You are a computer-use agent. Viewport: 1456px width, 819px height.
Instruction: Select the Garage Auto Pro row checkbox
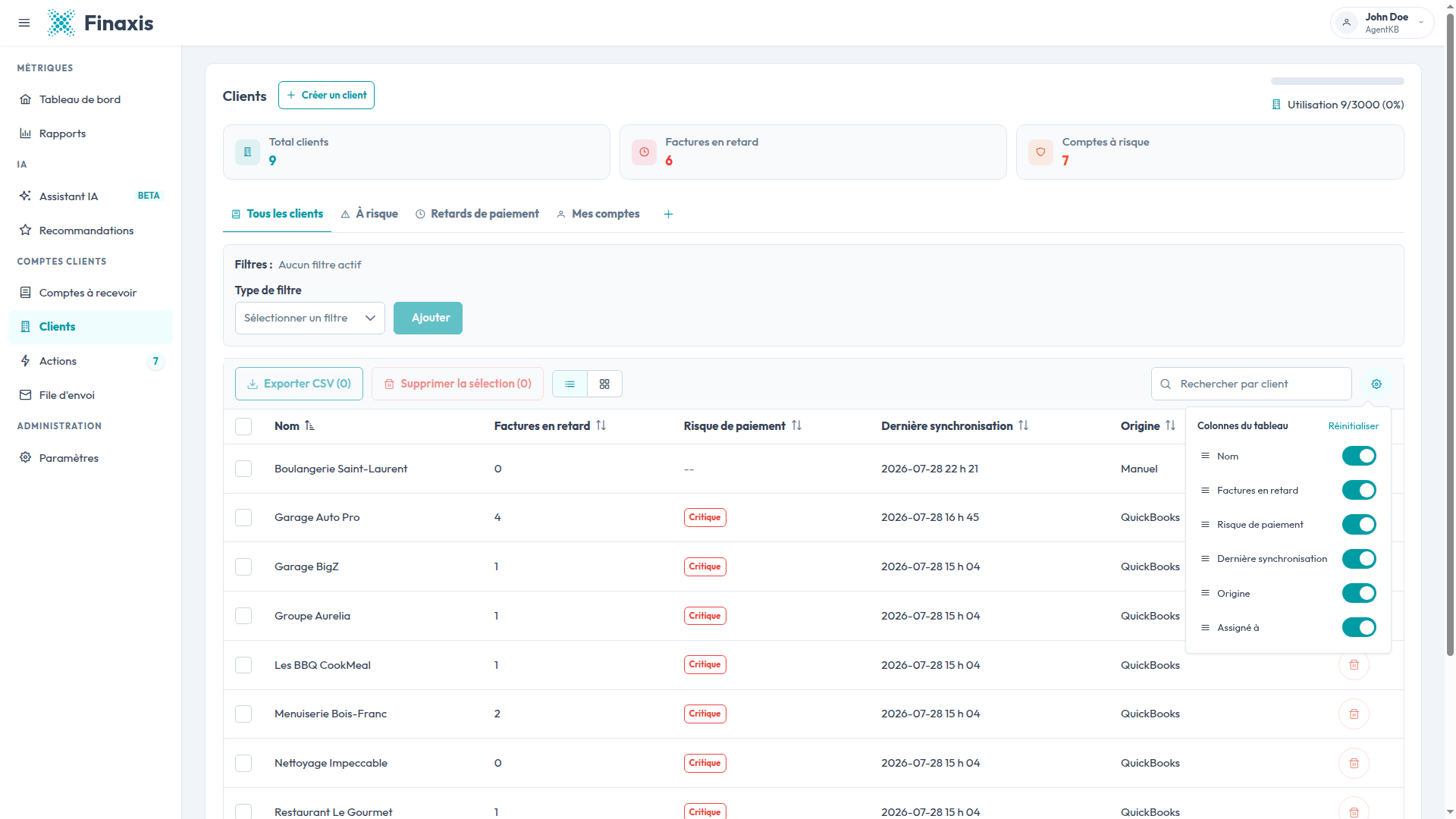point(243,518)
